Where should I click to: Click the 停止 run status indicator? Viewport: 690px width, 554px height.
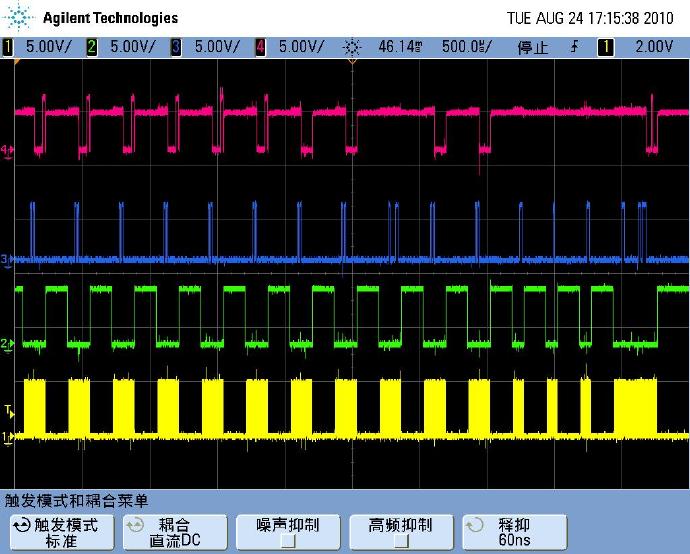point(532,47)
